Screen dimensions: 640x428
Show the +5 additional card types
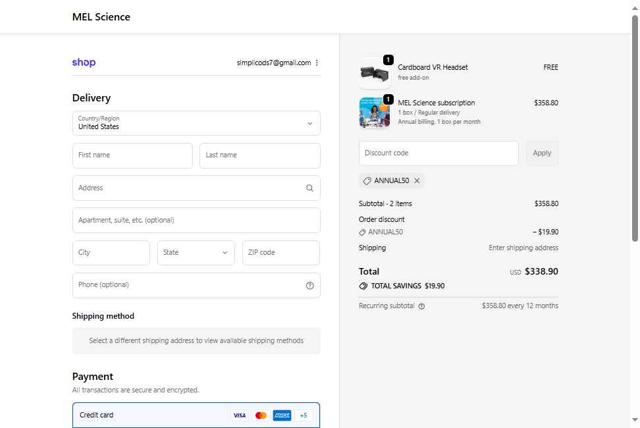click(303, 415)
